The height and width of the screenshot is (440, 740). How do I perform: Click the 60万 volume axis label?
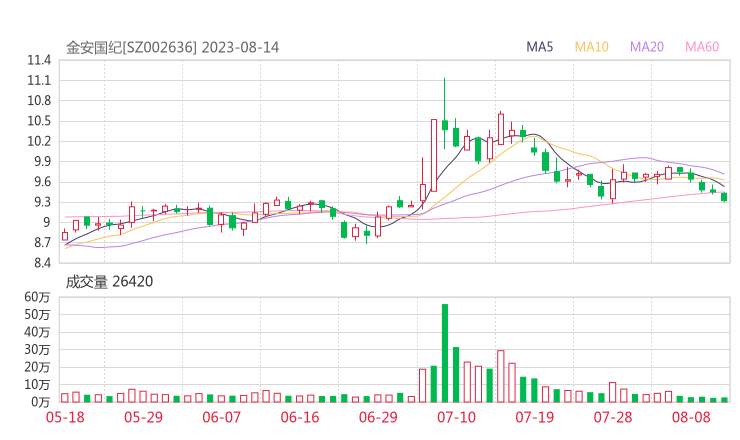coord(37,297)
